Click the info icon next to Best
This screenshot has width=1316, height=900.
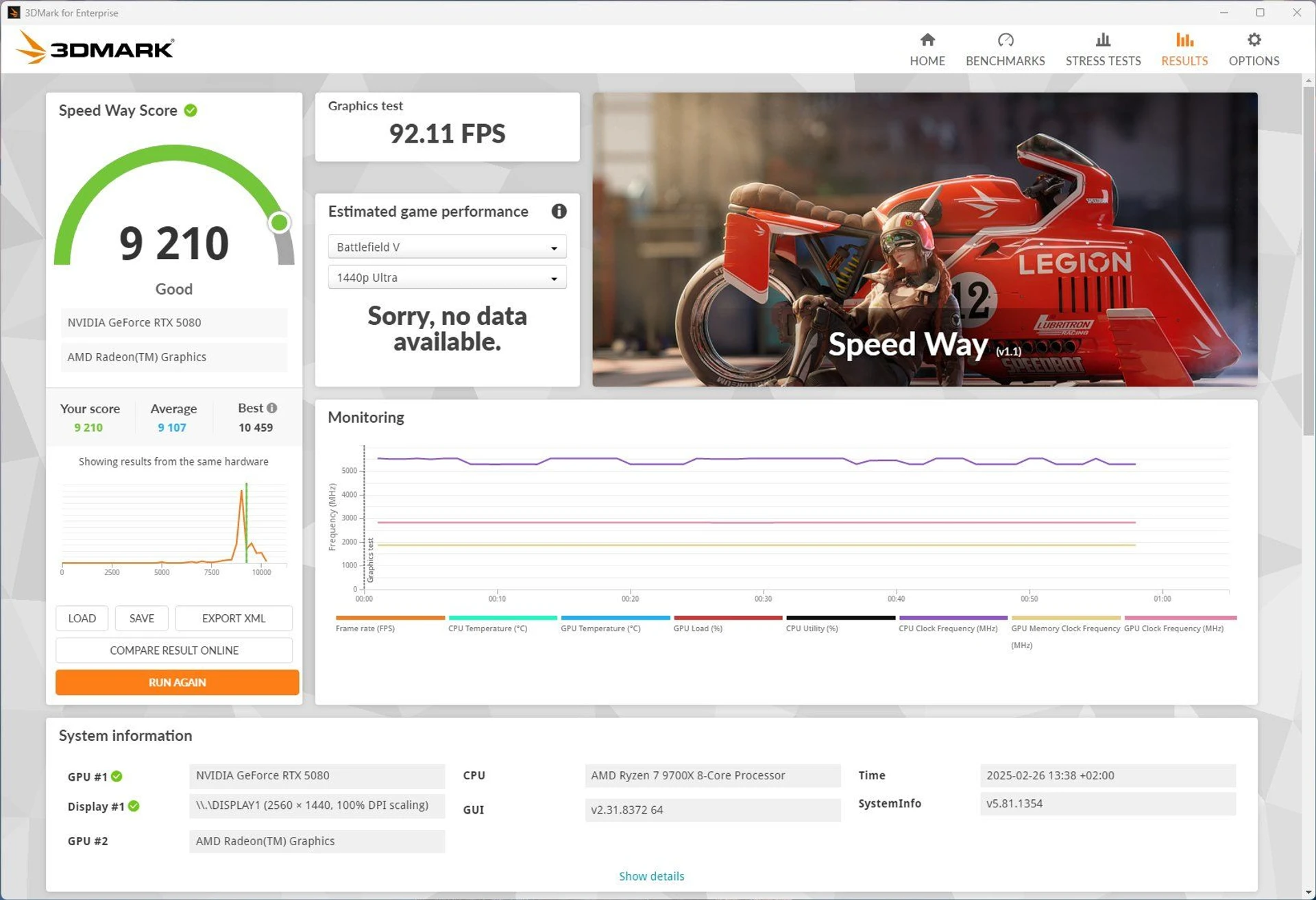point(272,408)
